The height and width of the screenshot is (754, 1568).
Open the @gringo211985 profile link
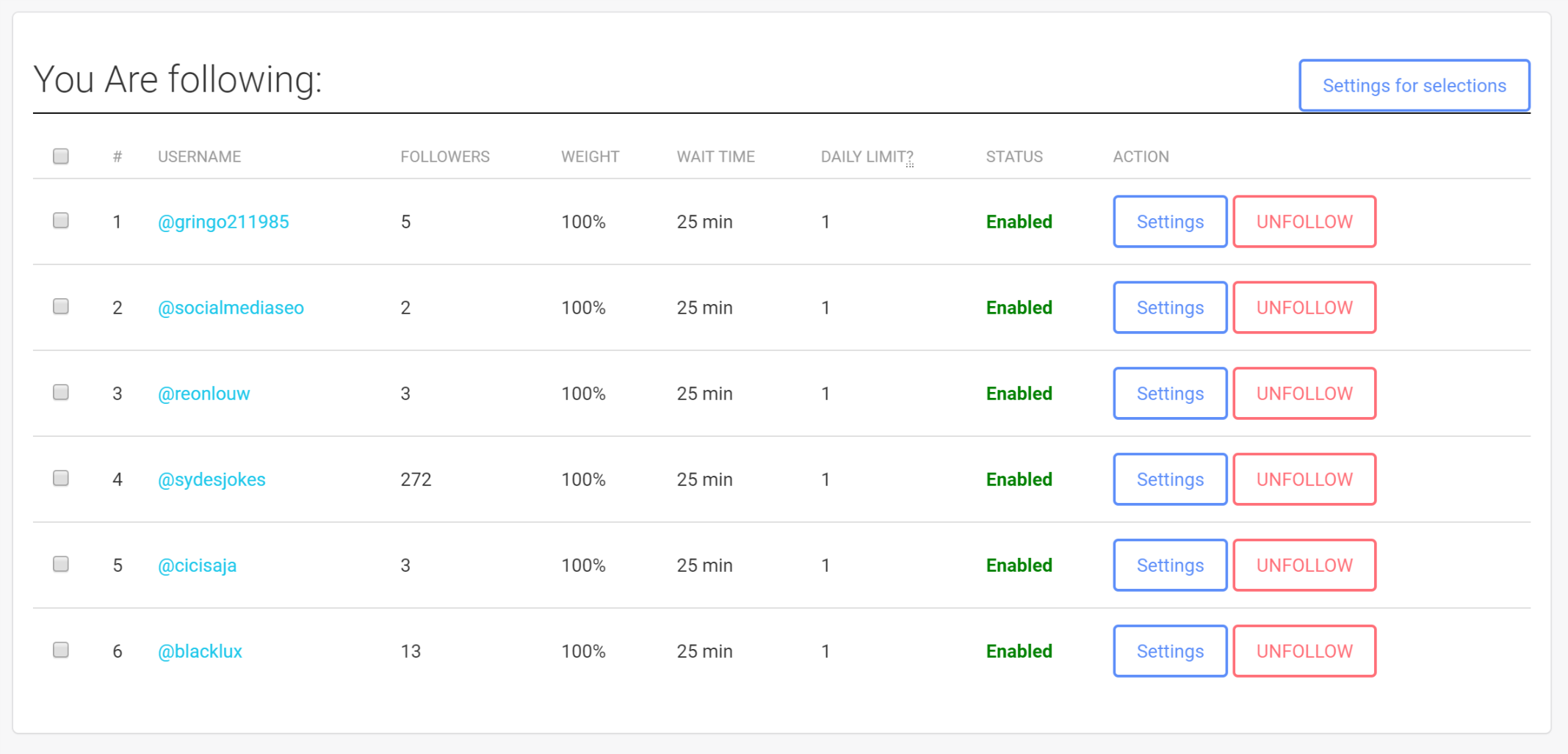tap(223, 222)
